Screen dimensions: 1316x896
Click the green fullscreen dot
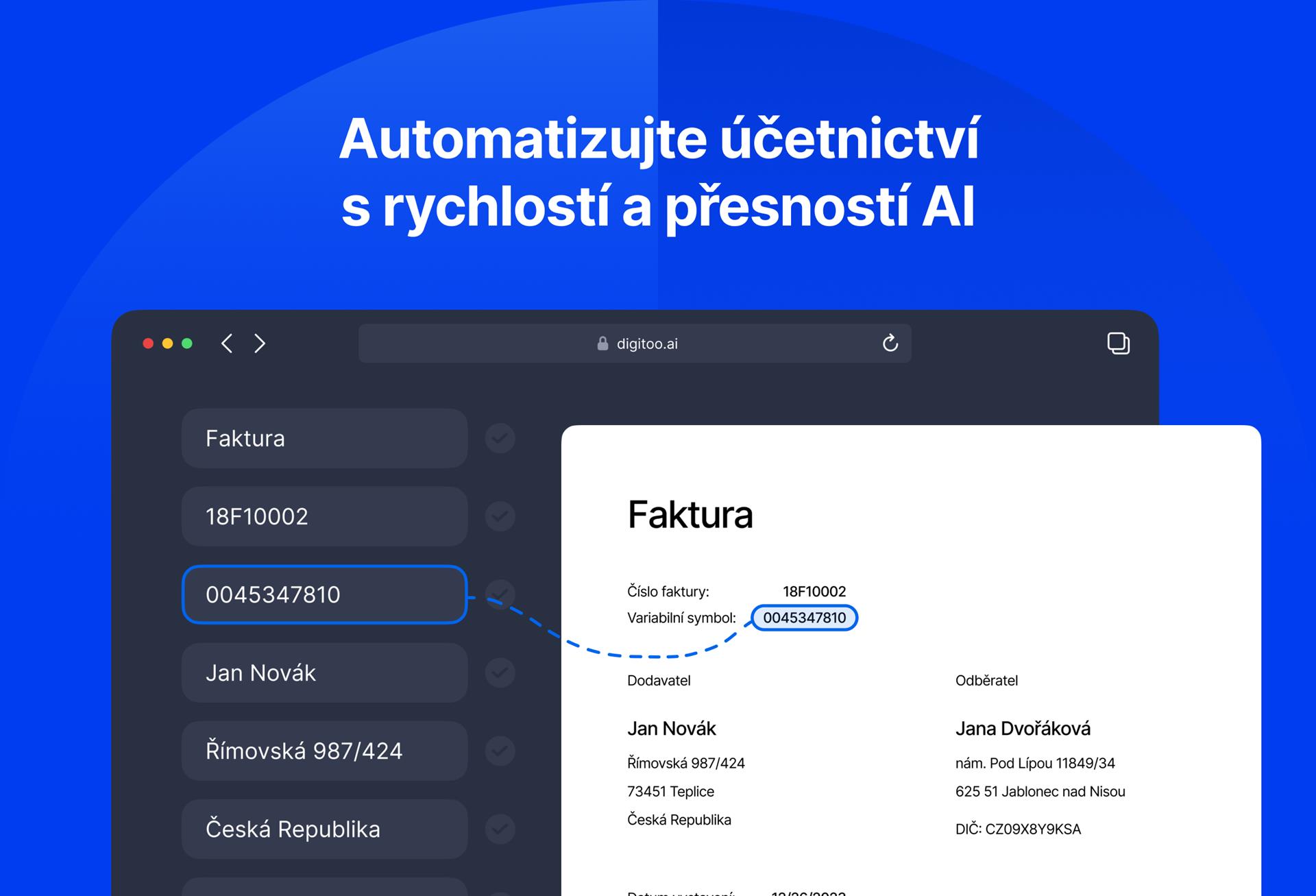point(187,343)
